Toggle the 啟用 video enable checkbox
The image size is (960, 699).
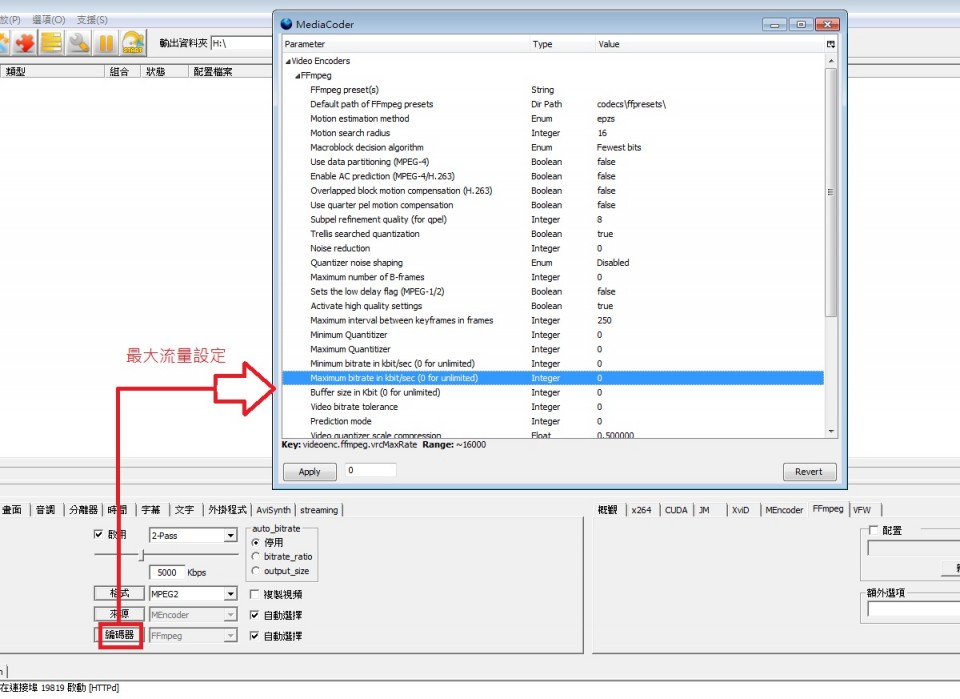click(98, 535)
